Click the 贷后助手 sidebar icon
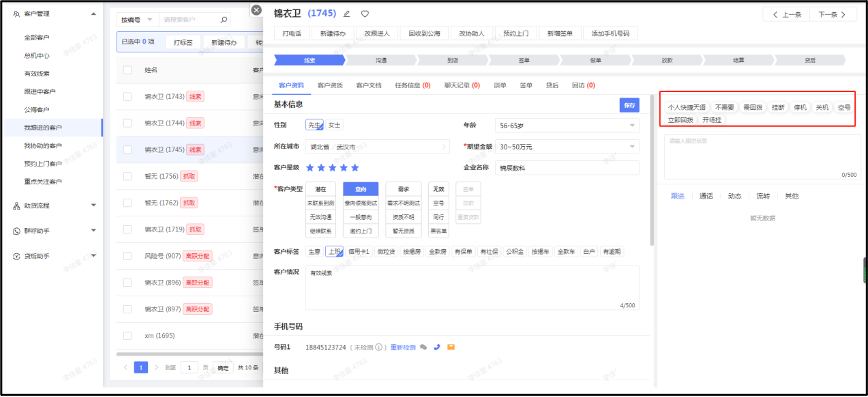This screenshot has height=397, width=868. [x=17, y=256]
